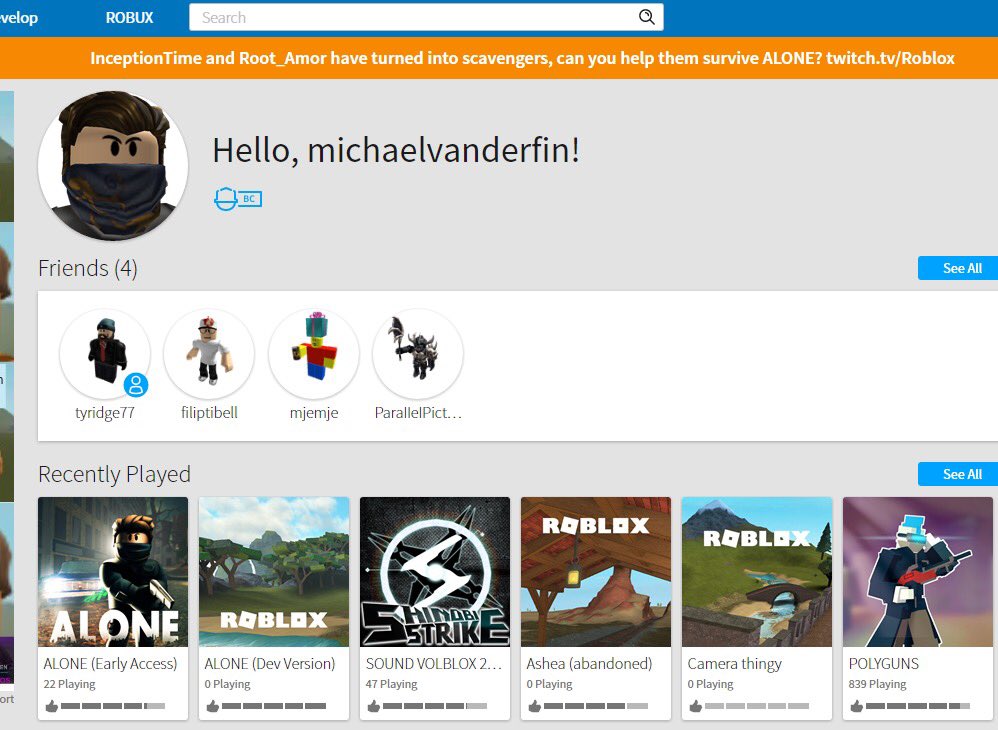Open the Shinobi Strike SOUND VOLBLOX thumbnail
The width and height of the screenshot is (998, 730).
tap(435, 572)
